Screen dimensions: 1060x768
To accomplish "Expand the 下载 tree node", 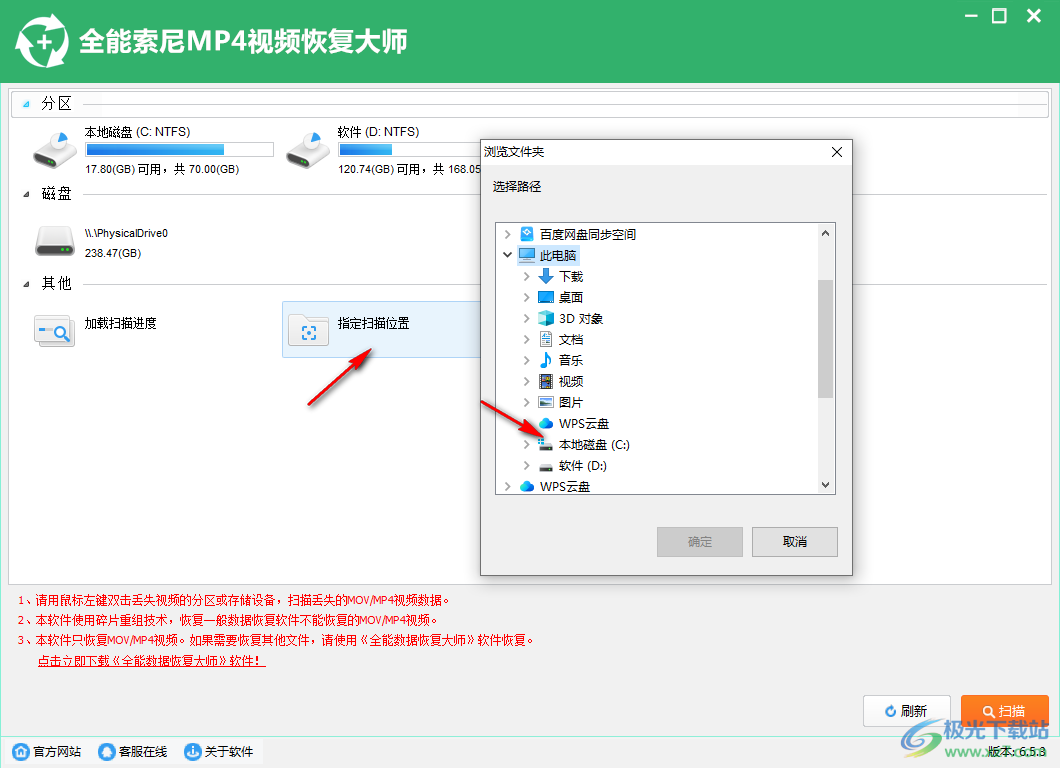I will point(527,276).
